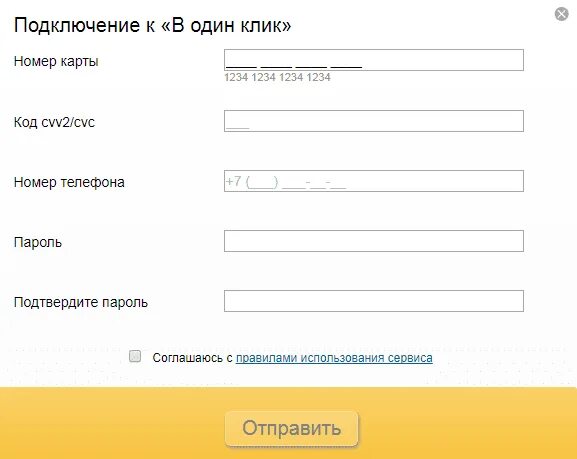Click the Номер карты input field
Viewport: 577px width, 459px height.
point(374,60)
